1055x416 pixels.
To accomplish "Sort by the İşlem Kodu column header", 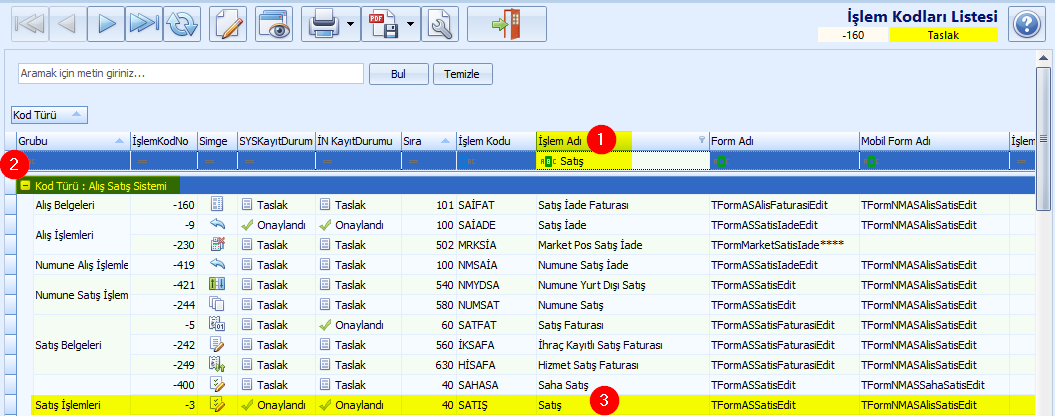I will pos(496,141).
